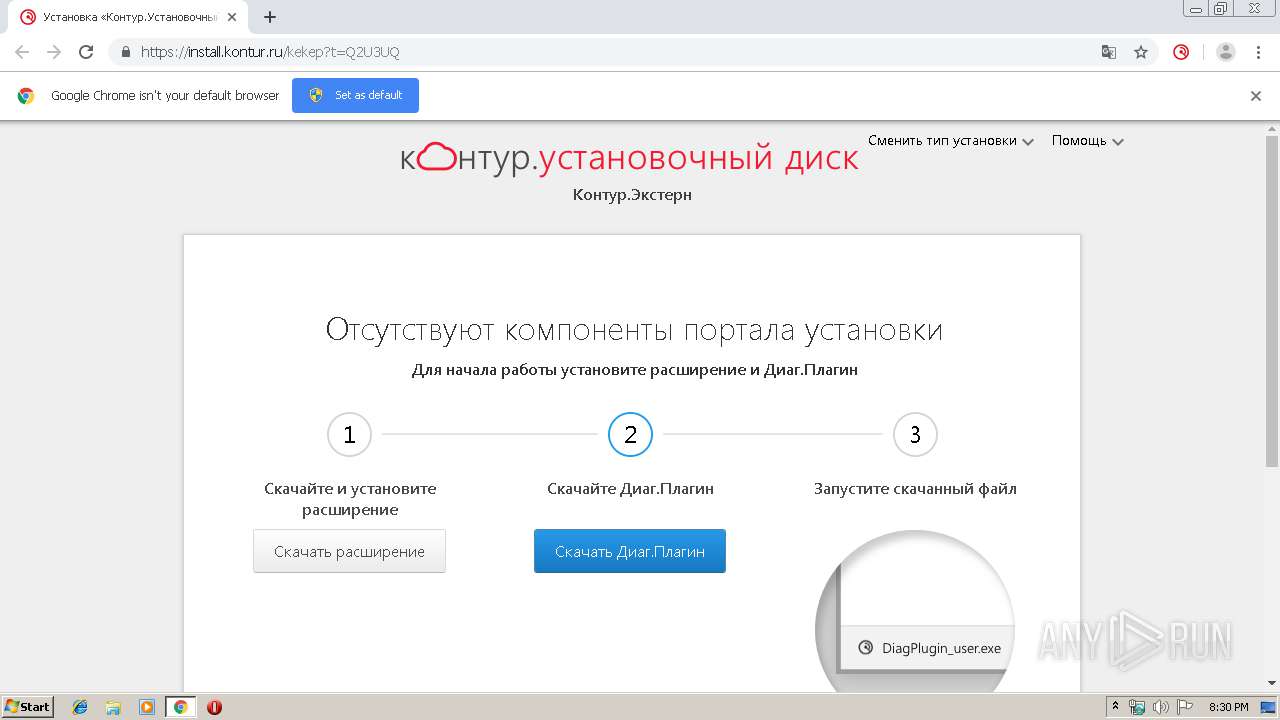The height and width of the screenshot is (720, 1280).
Task: Select the Установка Контур tab
Action: (x=126, y=17)
